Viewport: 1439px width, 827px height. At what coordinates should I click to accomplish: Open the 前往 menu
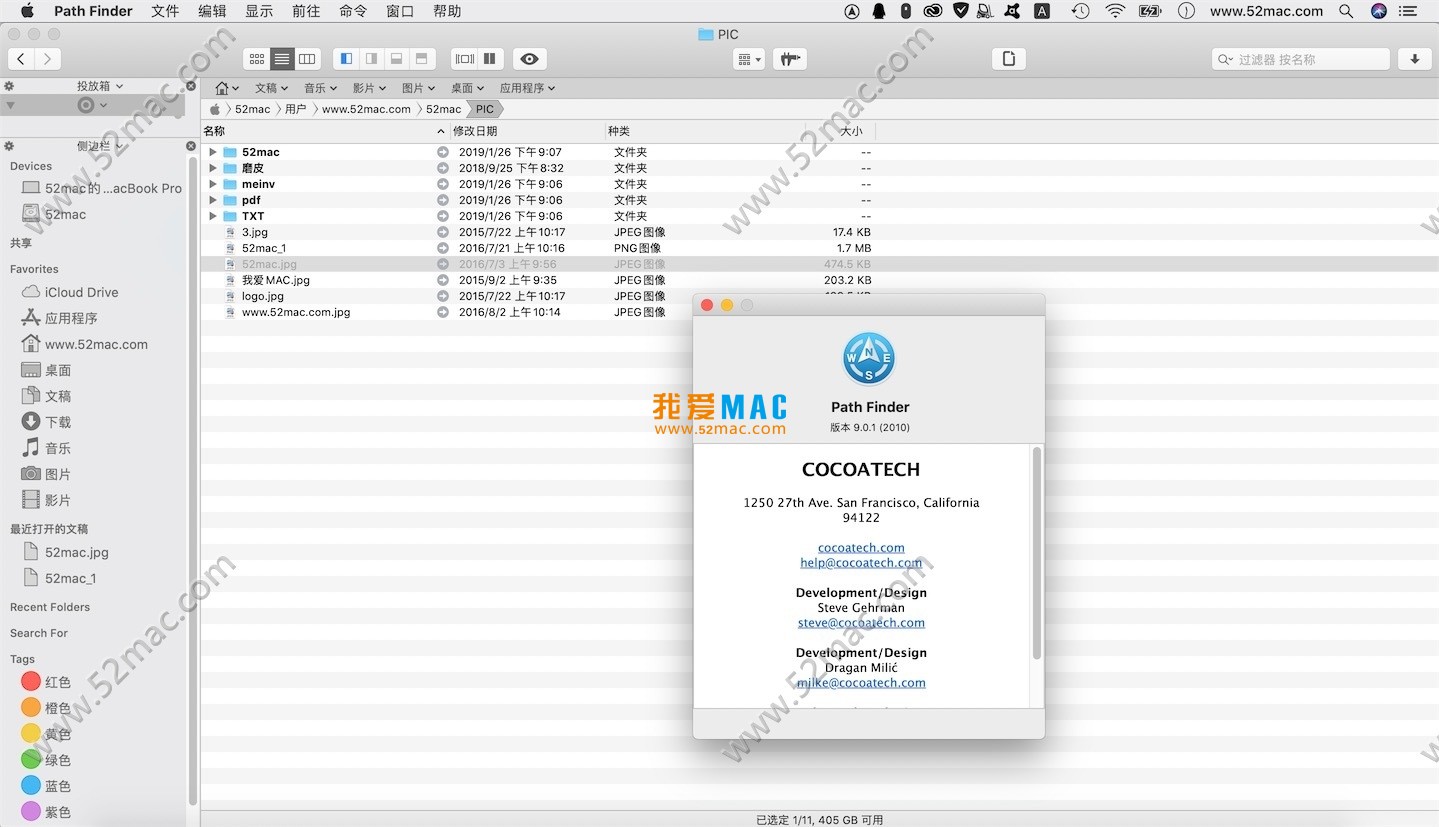(x=306, y=11)
